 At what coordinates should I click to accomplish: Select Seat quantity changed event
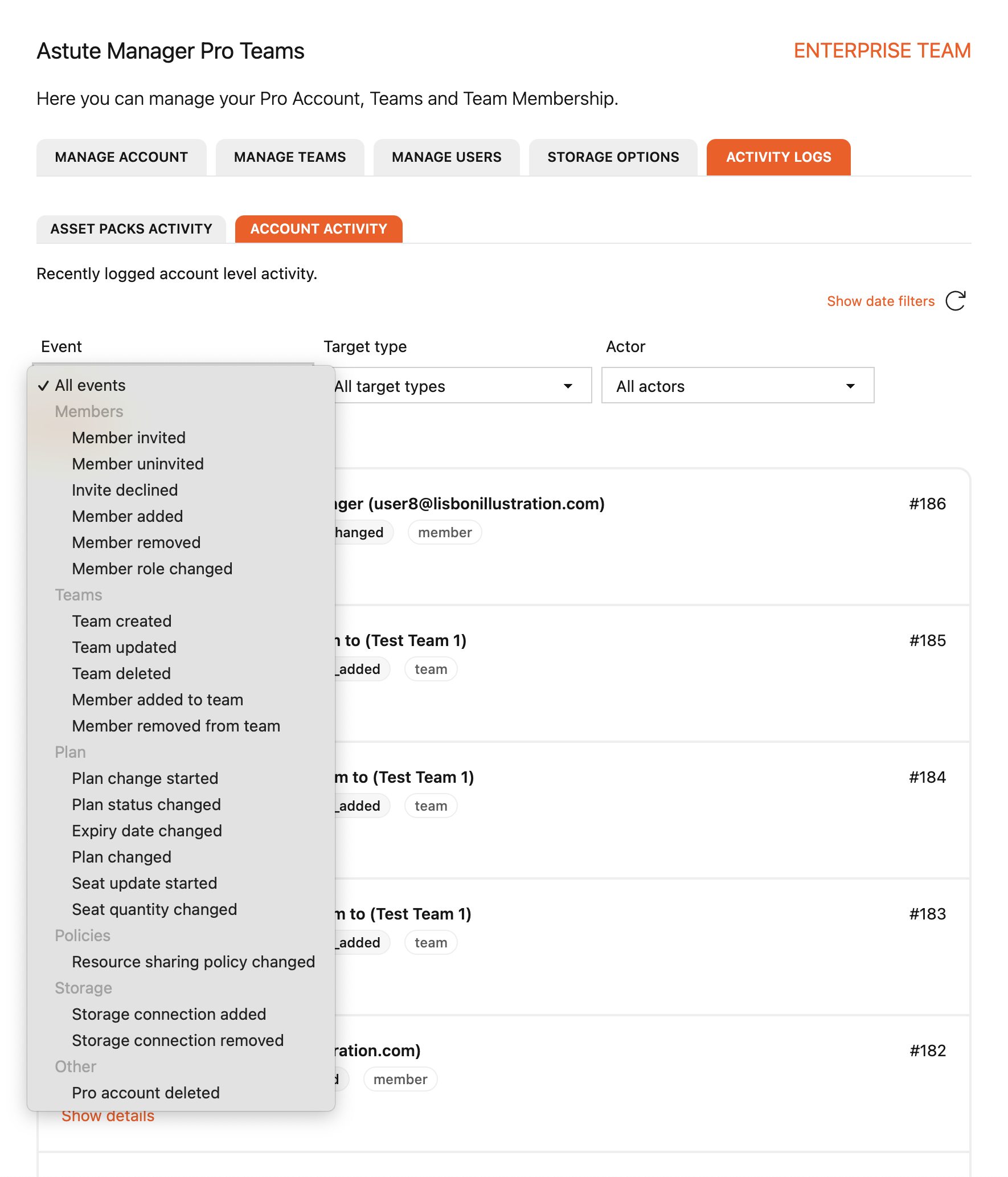coord(154,909)
